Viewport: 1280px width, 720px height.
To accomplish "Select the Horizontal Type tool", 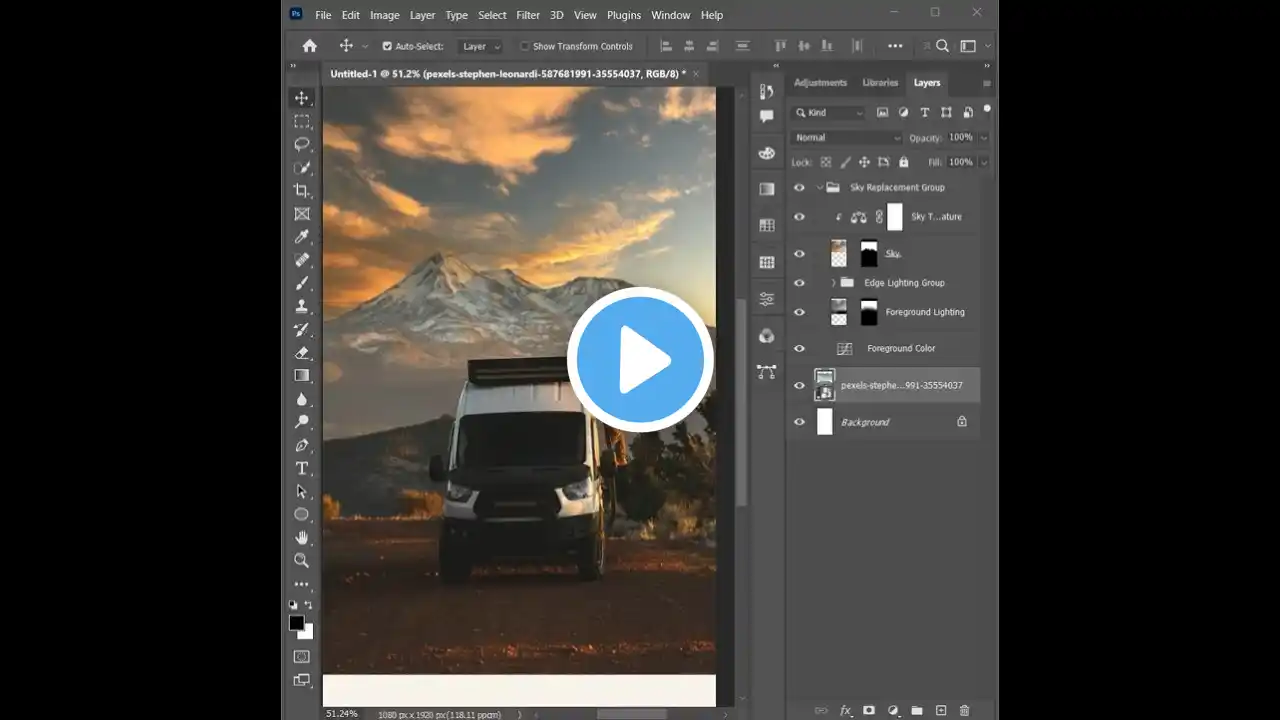I will [x=301, y=468].
